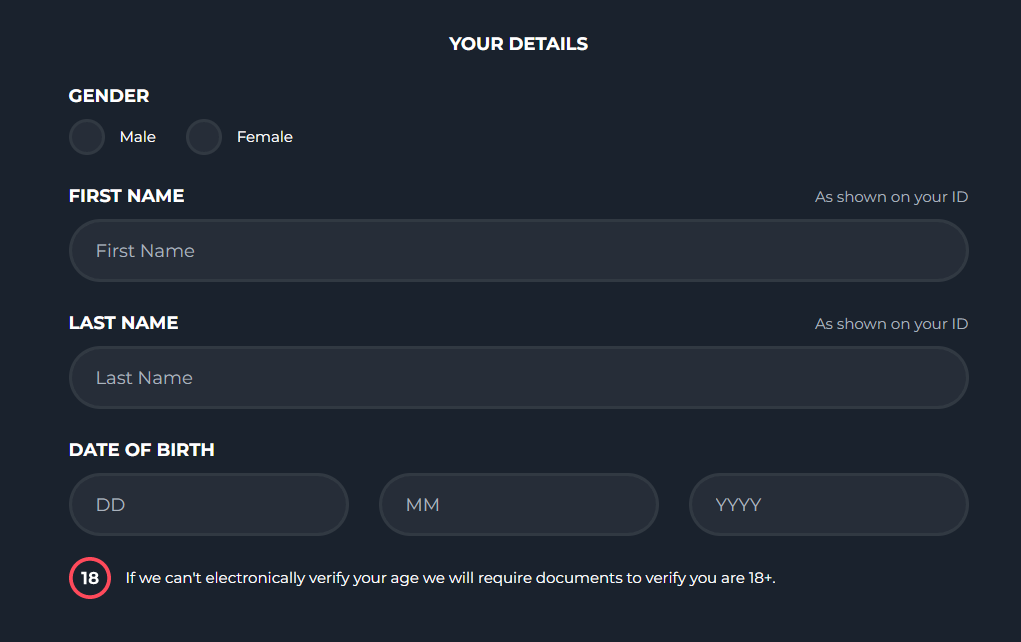The width and height of the screenshot is (1021, 642).
Task: Focus the First Name input field
Action: (518, 251)
